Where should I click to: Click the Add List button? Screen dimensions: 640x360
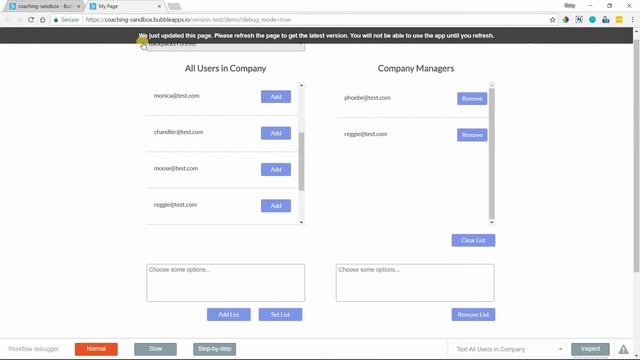(229, 315)
